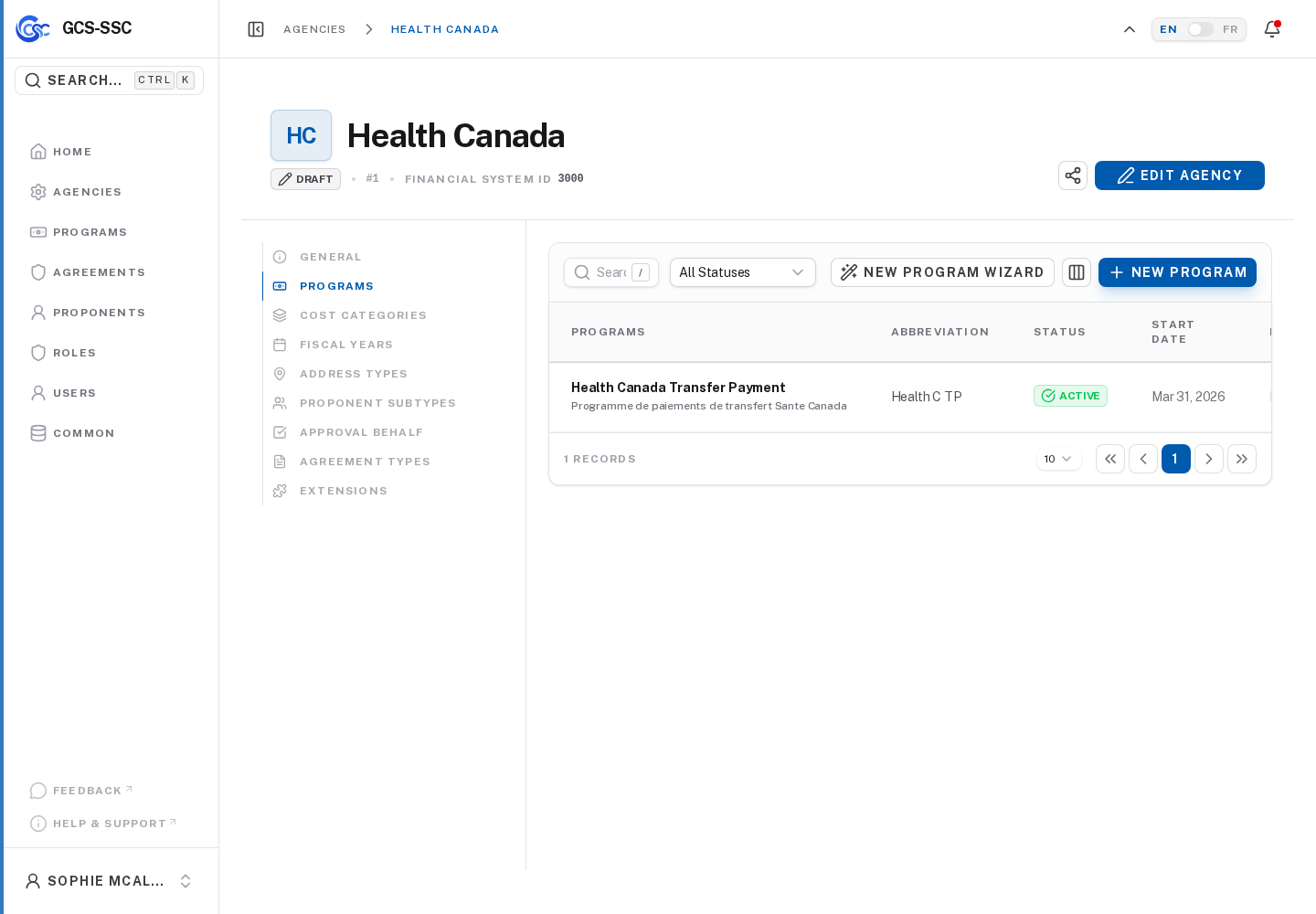Click the Proponents person icon

tap(38, 313)
